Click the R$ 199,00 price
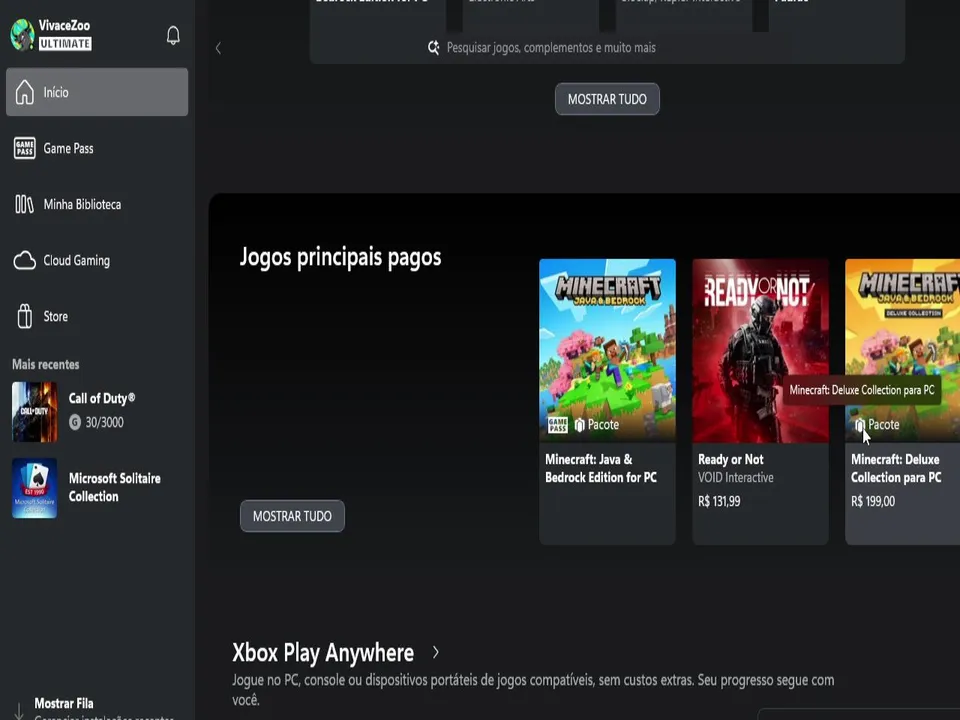The width and height of the screenshot is (960, 720). (x=872, y=501)
